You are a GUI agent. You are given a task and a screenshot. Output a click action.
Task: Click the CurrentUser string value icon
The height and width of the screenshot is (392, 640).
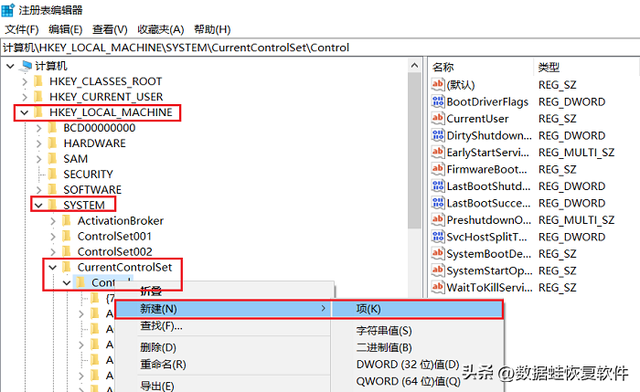[438, 118]
